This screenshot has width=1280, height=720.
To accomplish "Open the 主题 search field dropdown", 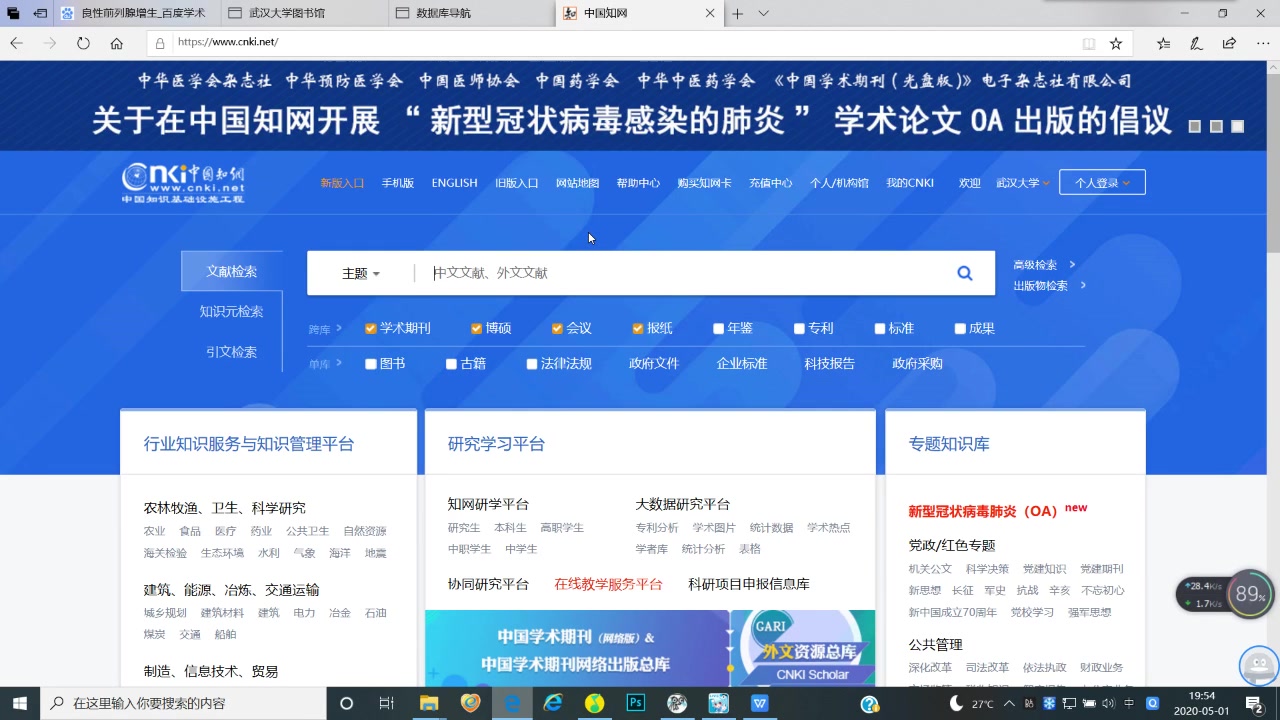I will 361,273.
